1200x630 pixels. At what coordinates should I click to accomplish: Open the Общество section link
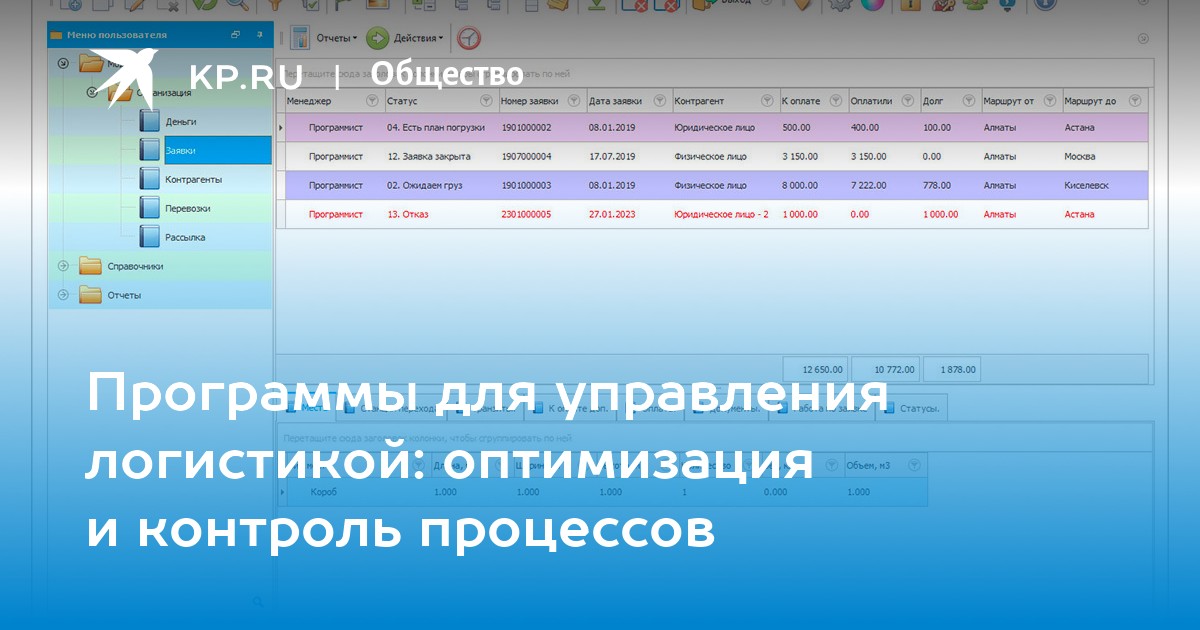pos(447,74)
